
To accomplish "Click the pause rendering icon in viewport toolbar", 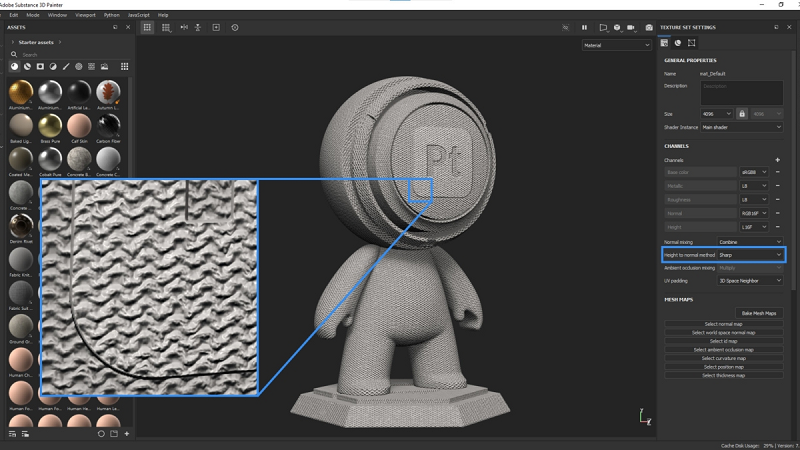I will click(585, 27).
